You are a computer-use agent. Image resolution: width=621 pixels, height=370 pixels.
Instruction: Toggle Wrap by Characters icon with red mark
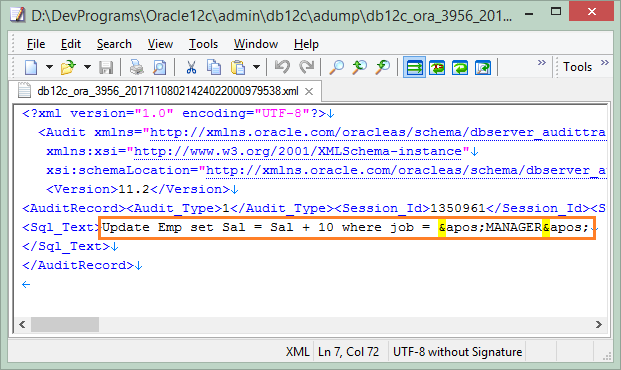click(x=437, y=68)
